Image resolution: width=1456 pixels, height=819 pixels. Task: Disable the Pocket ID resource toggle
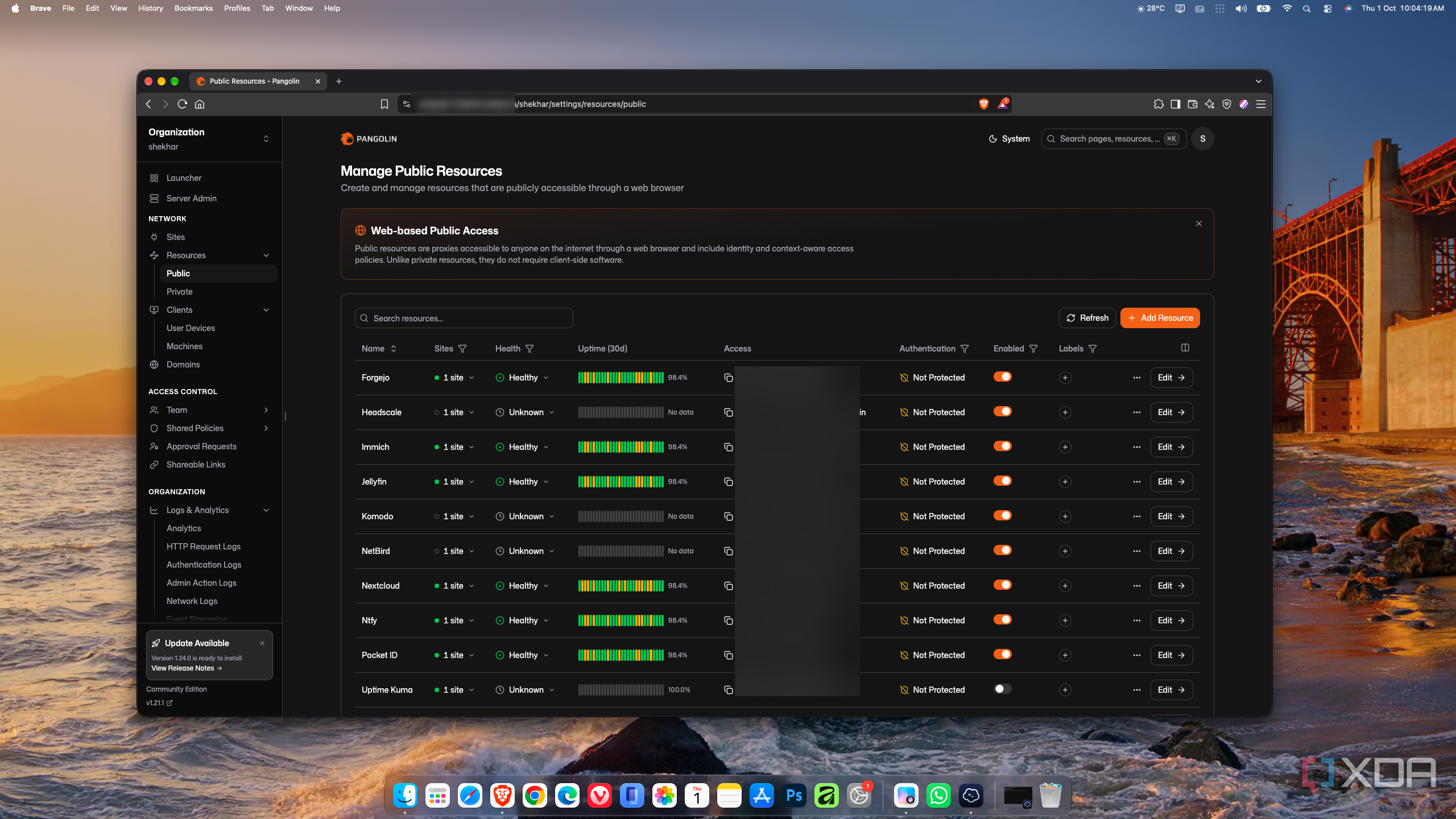pos(1003,654)
